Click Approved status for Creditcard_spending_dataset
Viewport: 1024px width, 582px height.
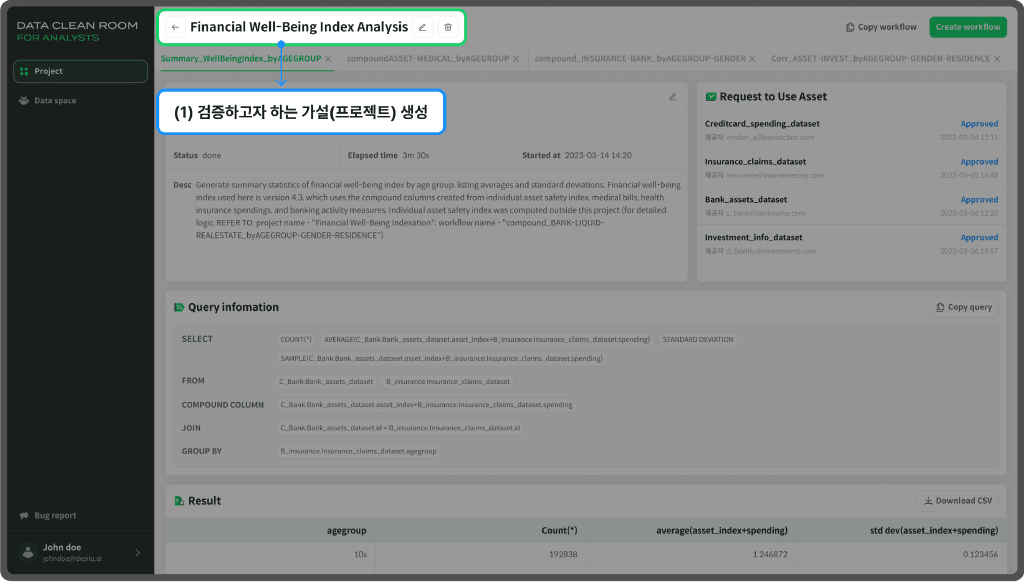point(979,124)
